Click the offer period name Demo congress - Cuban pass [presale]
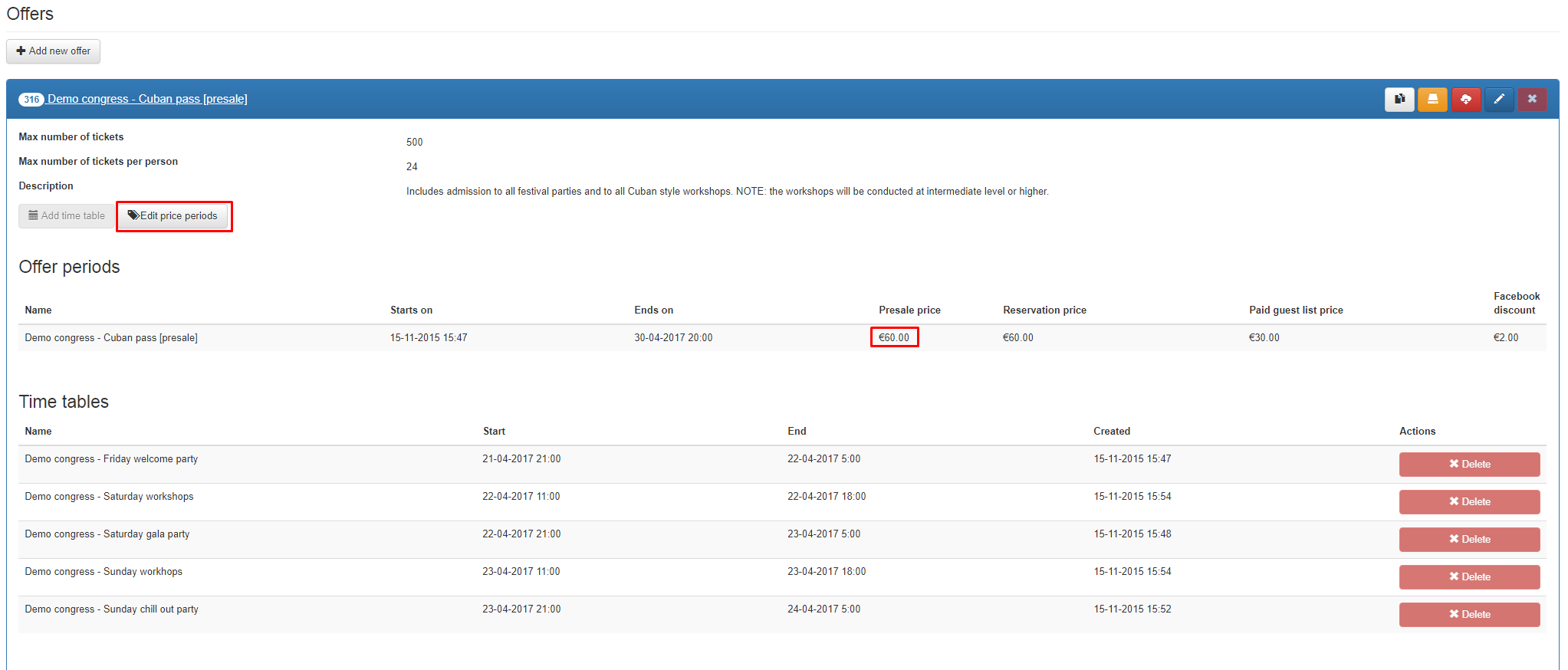This screenshot has width=1568, height=670. (x=111, y=337)
